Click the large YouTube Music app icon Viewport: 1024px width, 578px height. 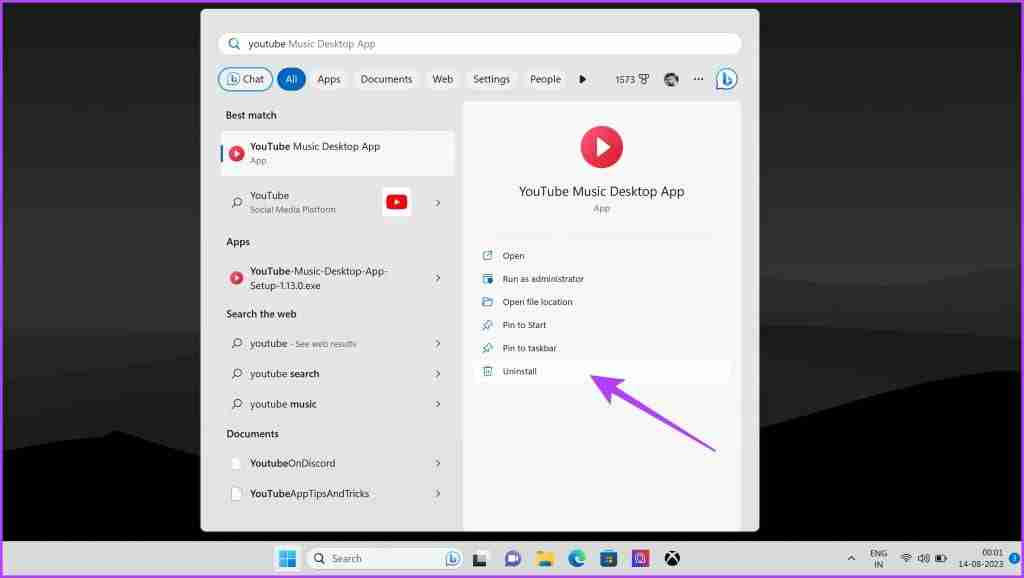pos(601,147)
